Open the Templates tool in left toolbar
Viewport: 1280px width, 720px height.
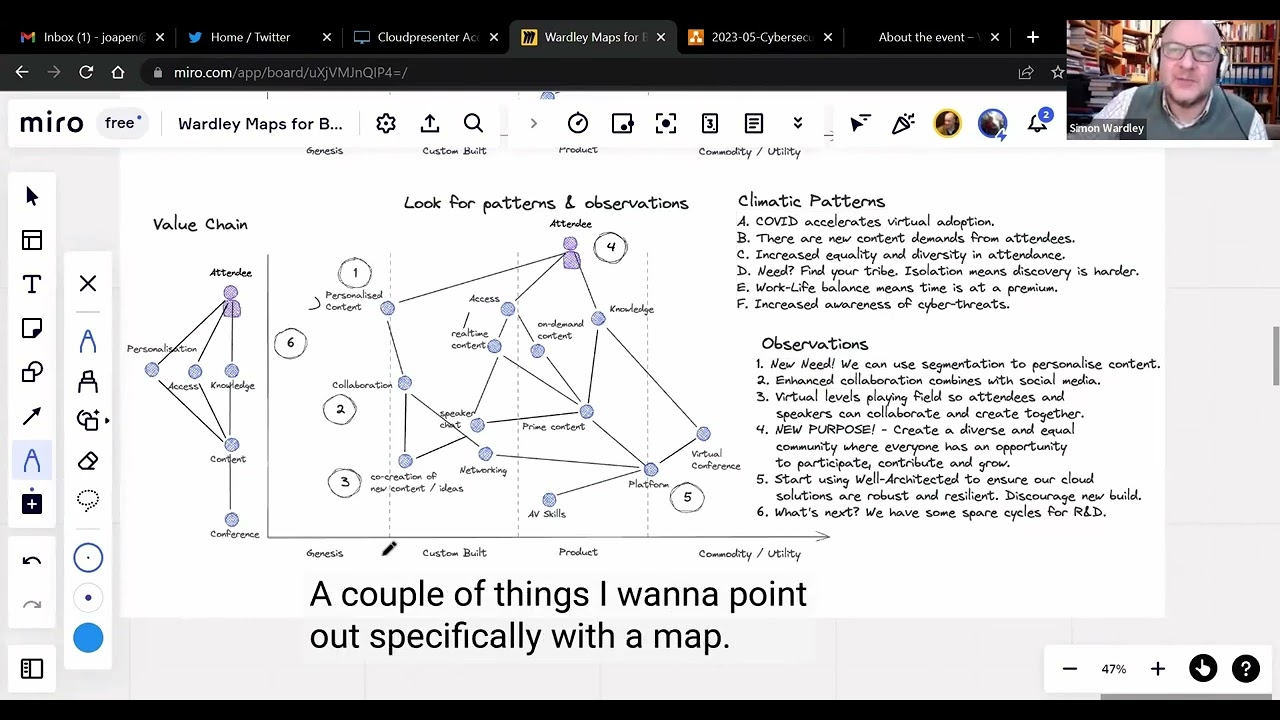click(32, 240)
